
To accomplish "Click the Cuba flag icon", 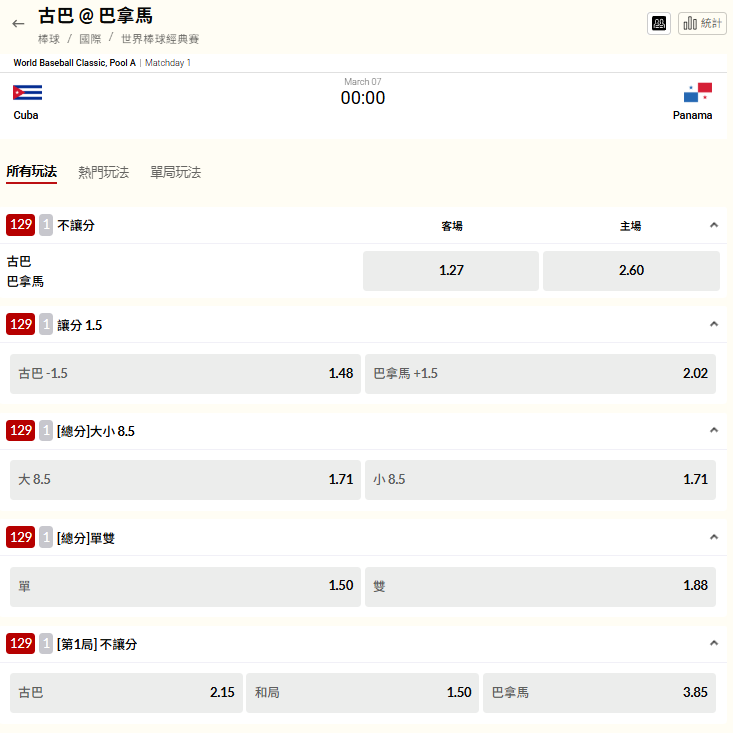I will point(27,93).
